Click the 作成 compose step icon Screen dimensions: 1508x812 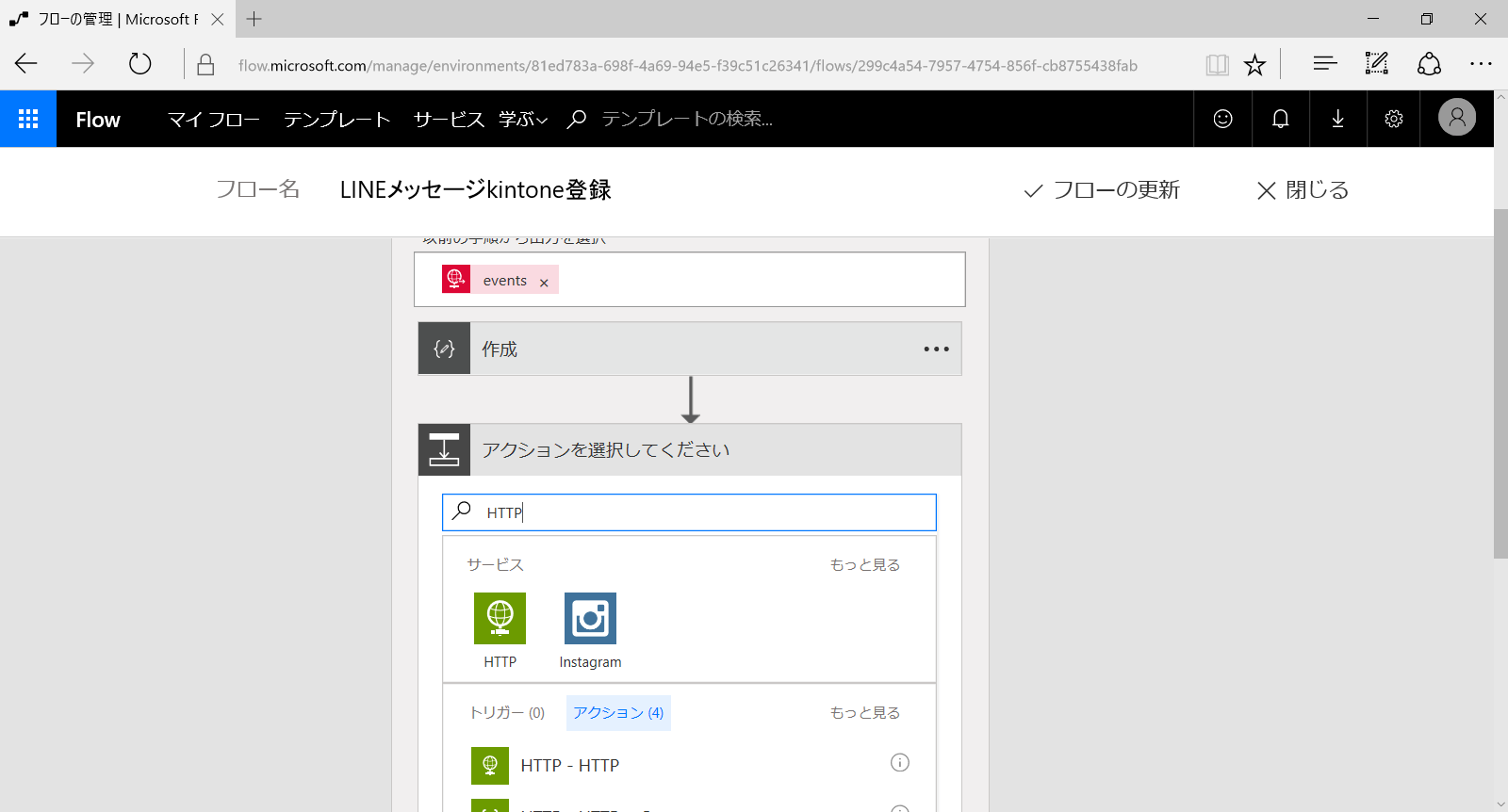pos(444,349)
